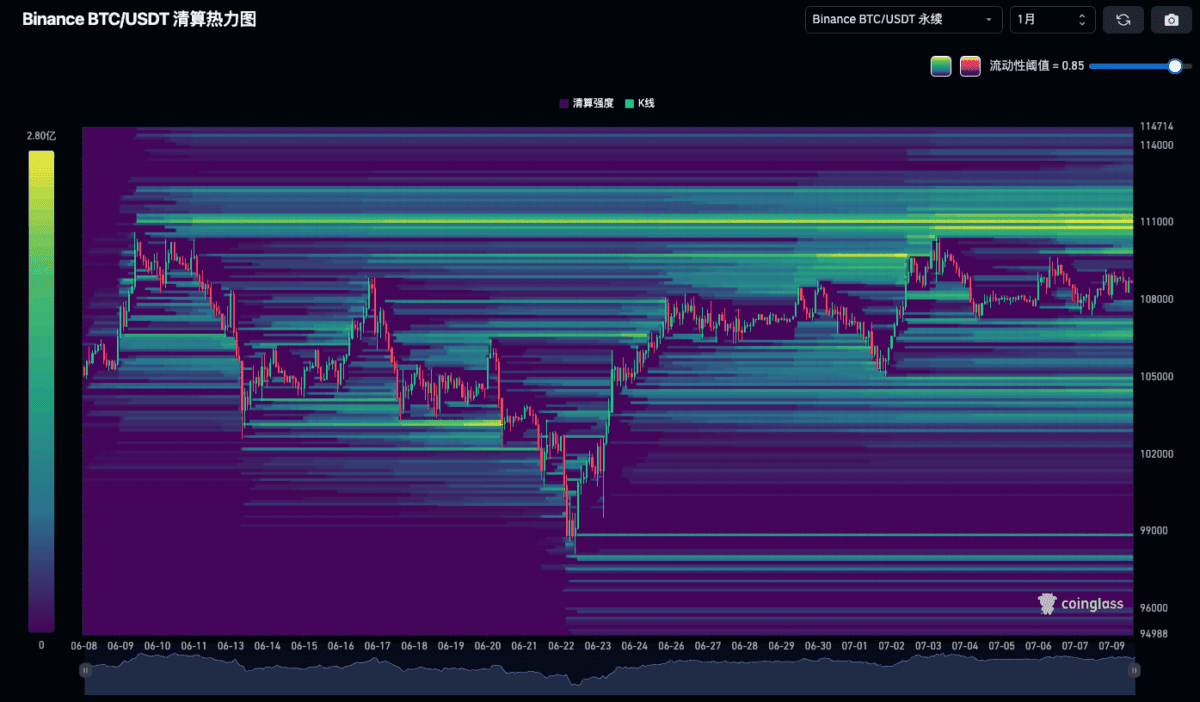Click the 102000 price axis label

click(1156, 454)
